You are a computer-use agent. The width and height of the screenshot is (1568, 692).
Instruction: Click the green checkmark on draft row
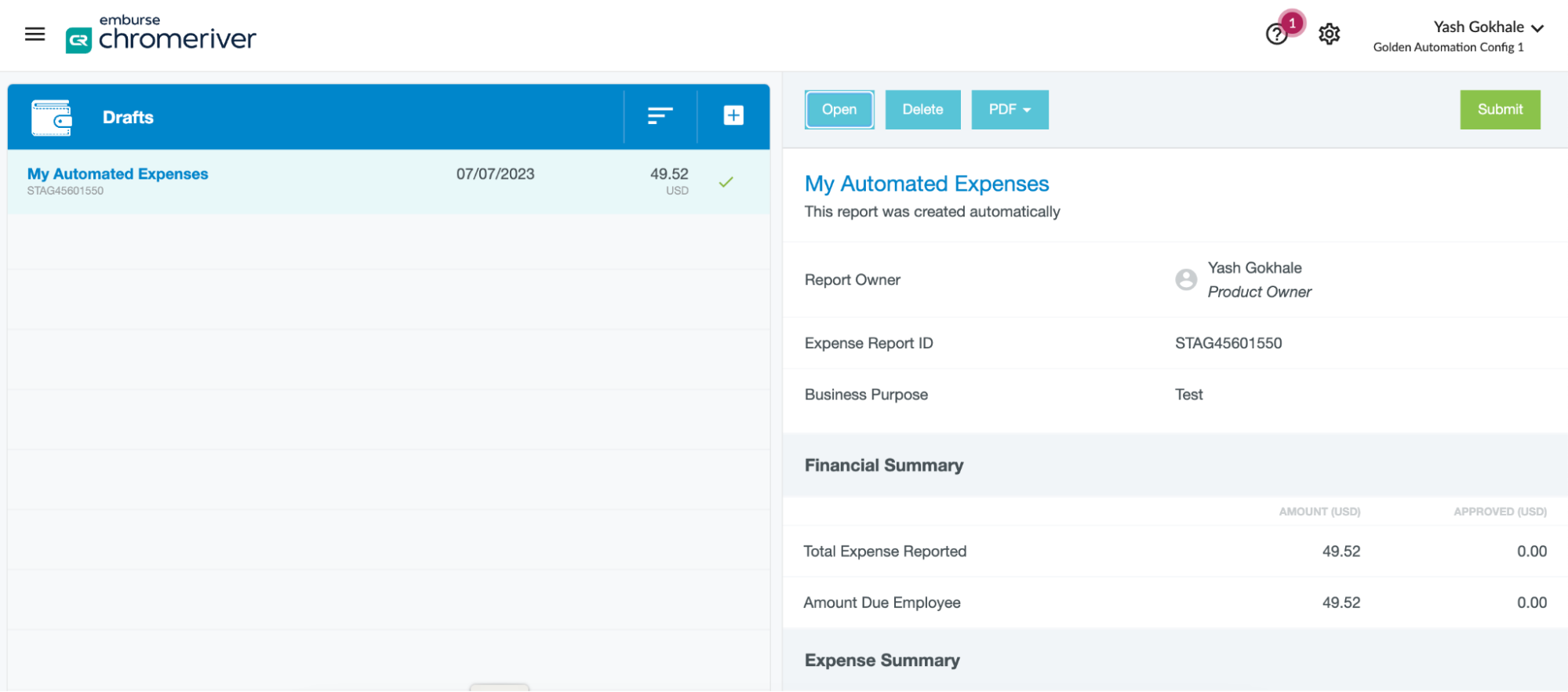tap(726, 182)
